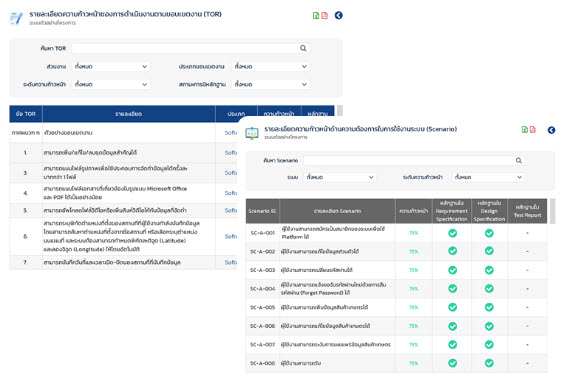Export Scenario report to PDF icon
This screenshot has width=563, height=386.
click(532, 130)
